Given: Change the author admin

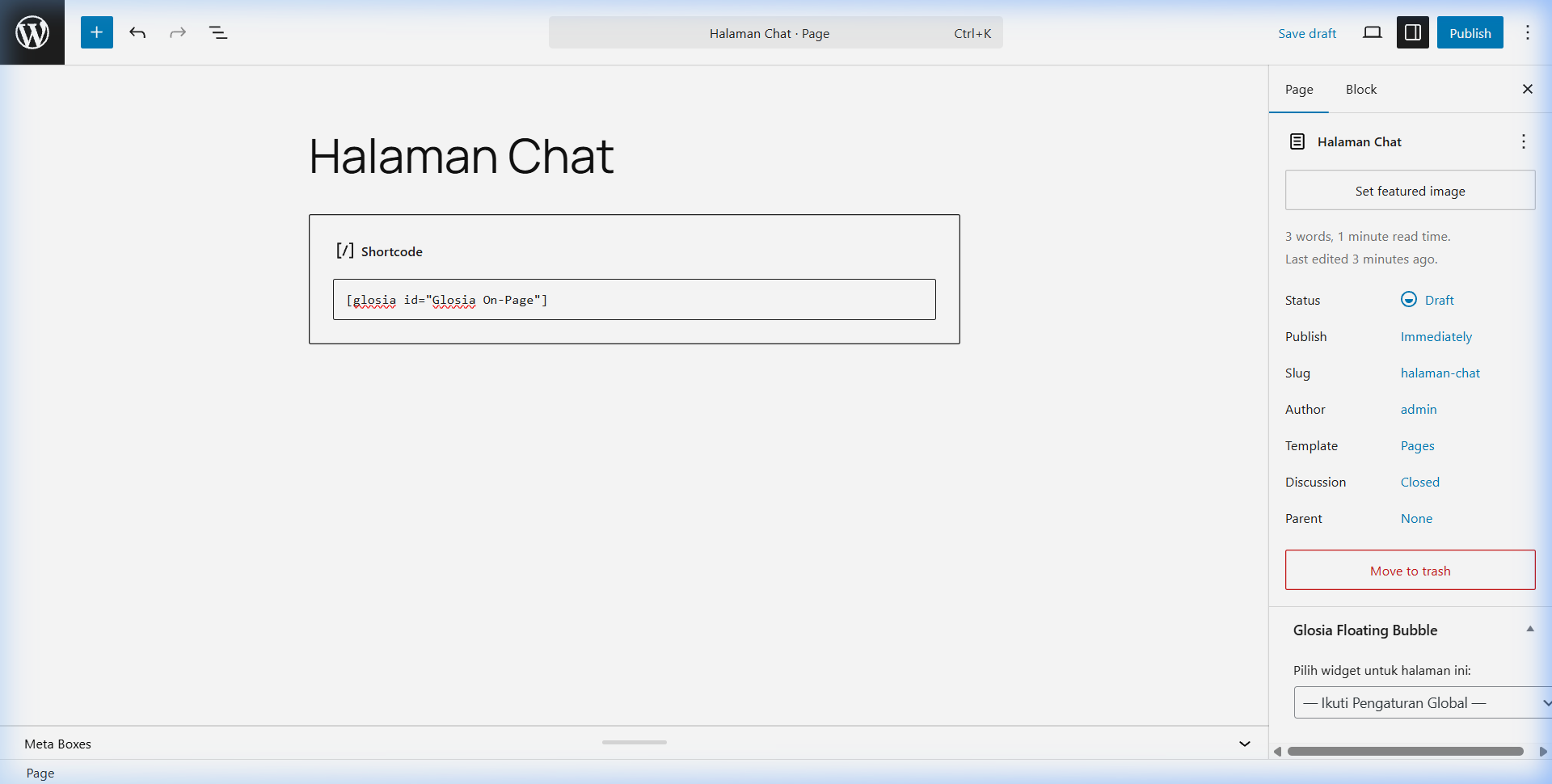Looking at the screenshot, I should [1419, 409].
